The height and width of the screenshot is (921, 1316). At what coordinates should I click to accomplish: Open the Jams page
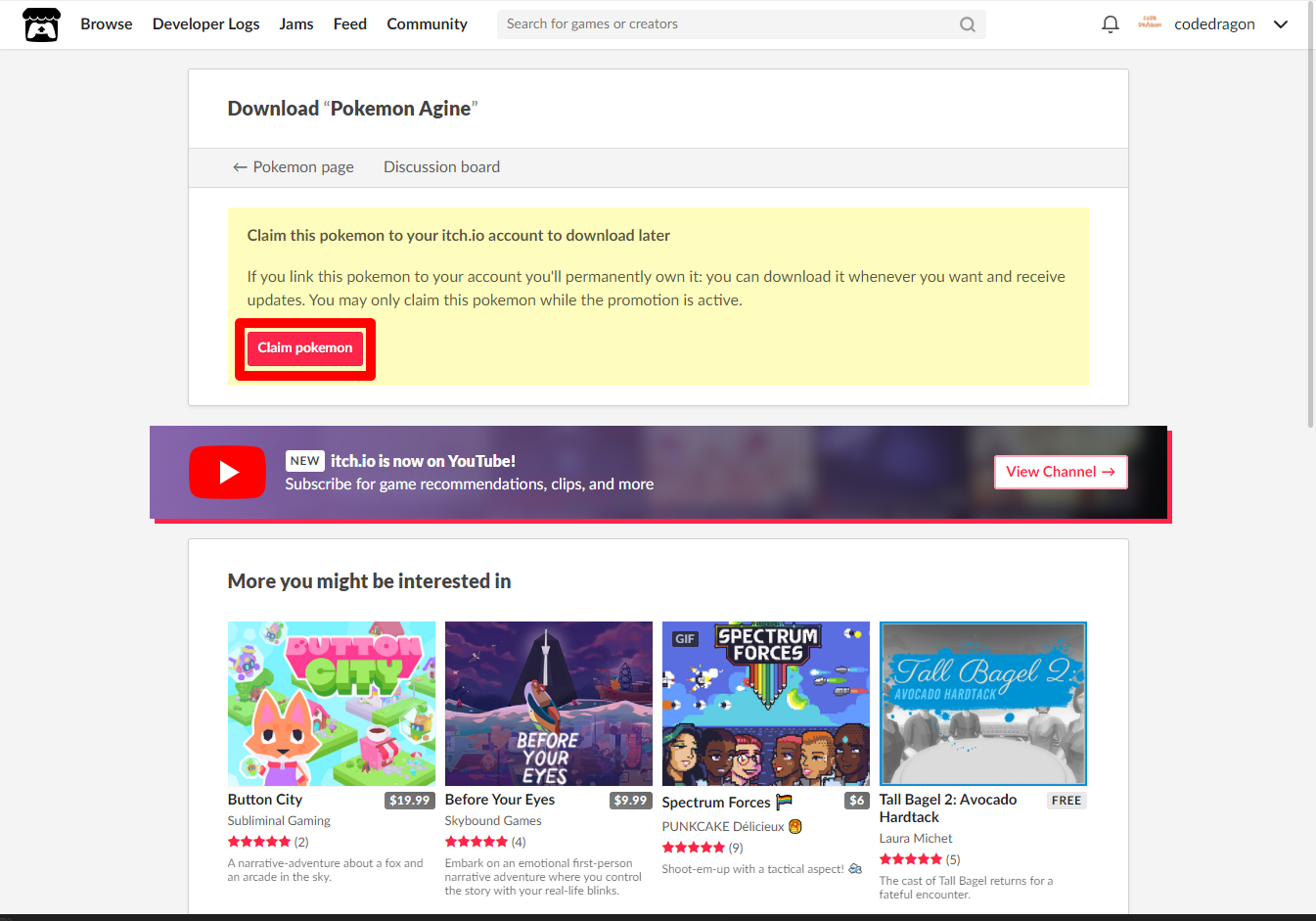click(296, 23)
